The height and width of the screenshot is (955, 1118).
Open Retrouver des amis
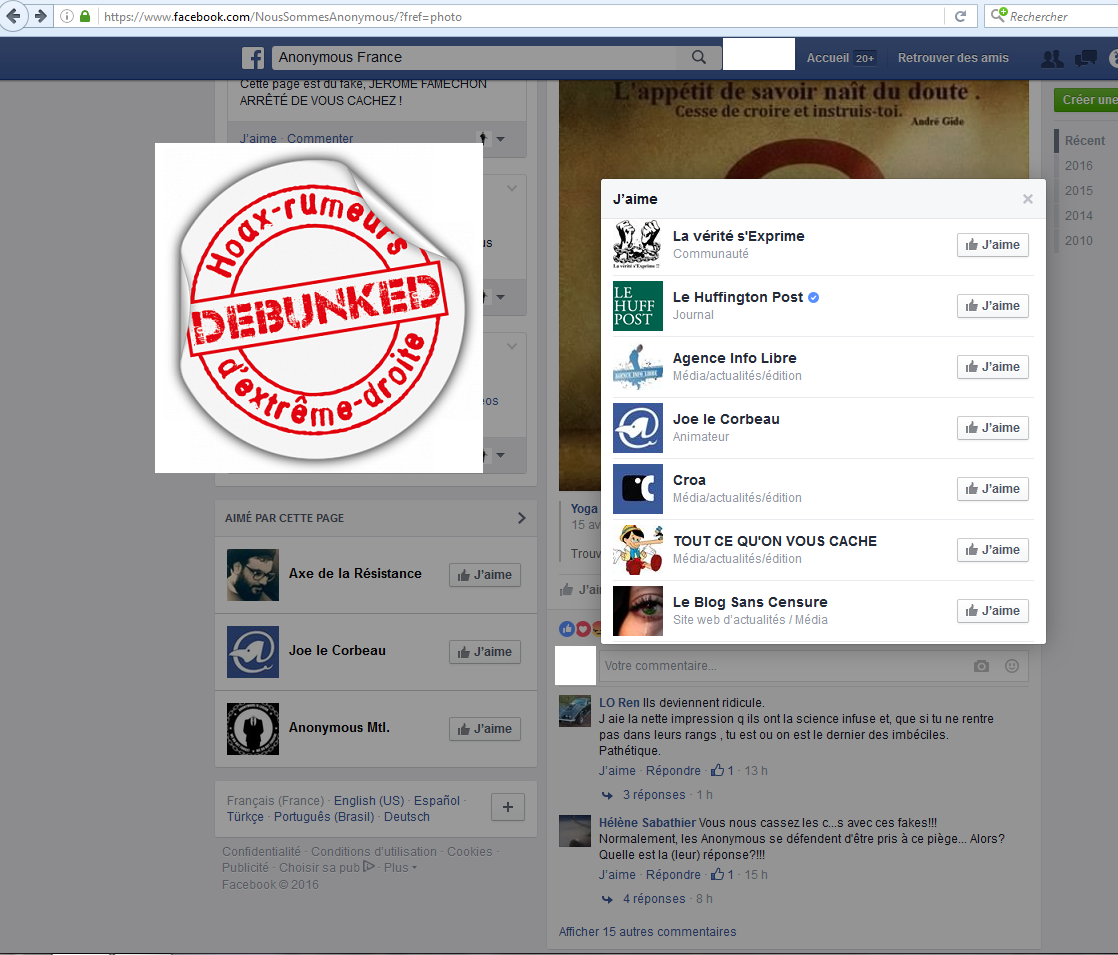953,58
